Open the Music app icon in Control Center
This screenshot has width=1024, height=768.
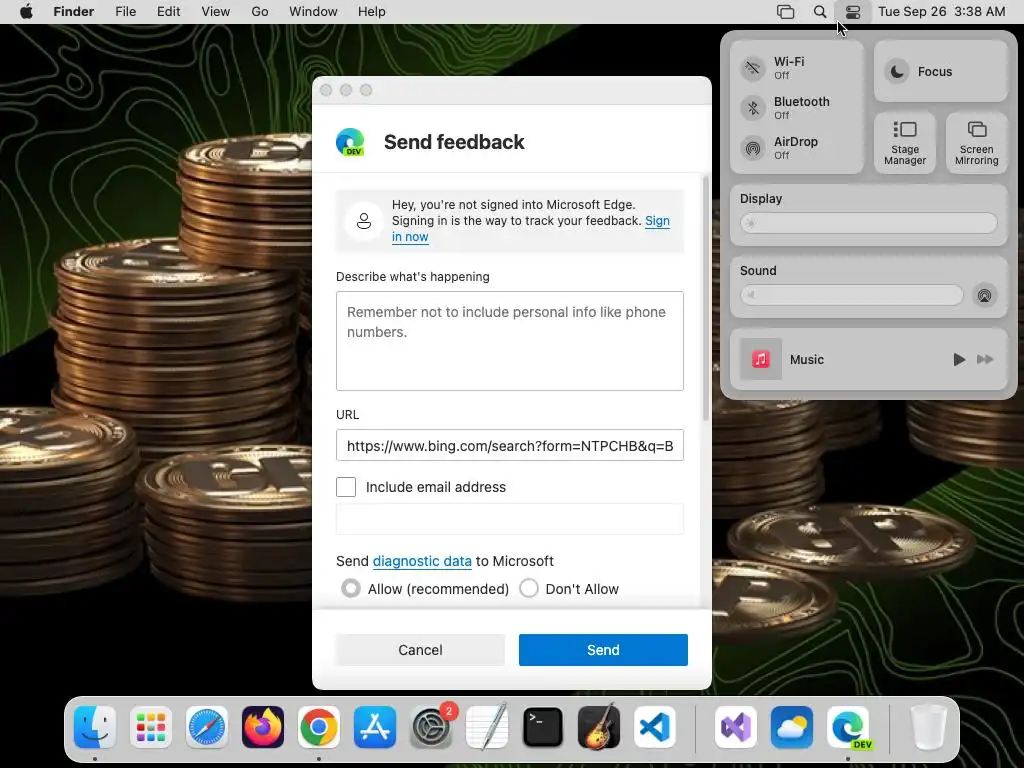click(x=761, y=359)
